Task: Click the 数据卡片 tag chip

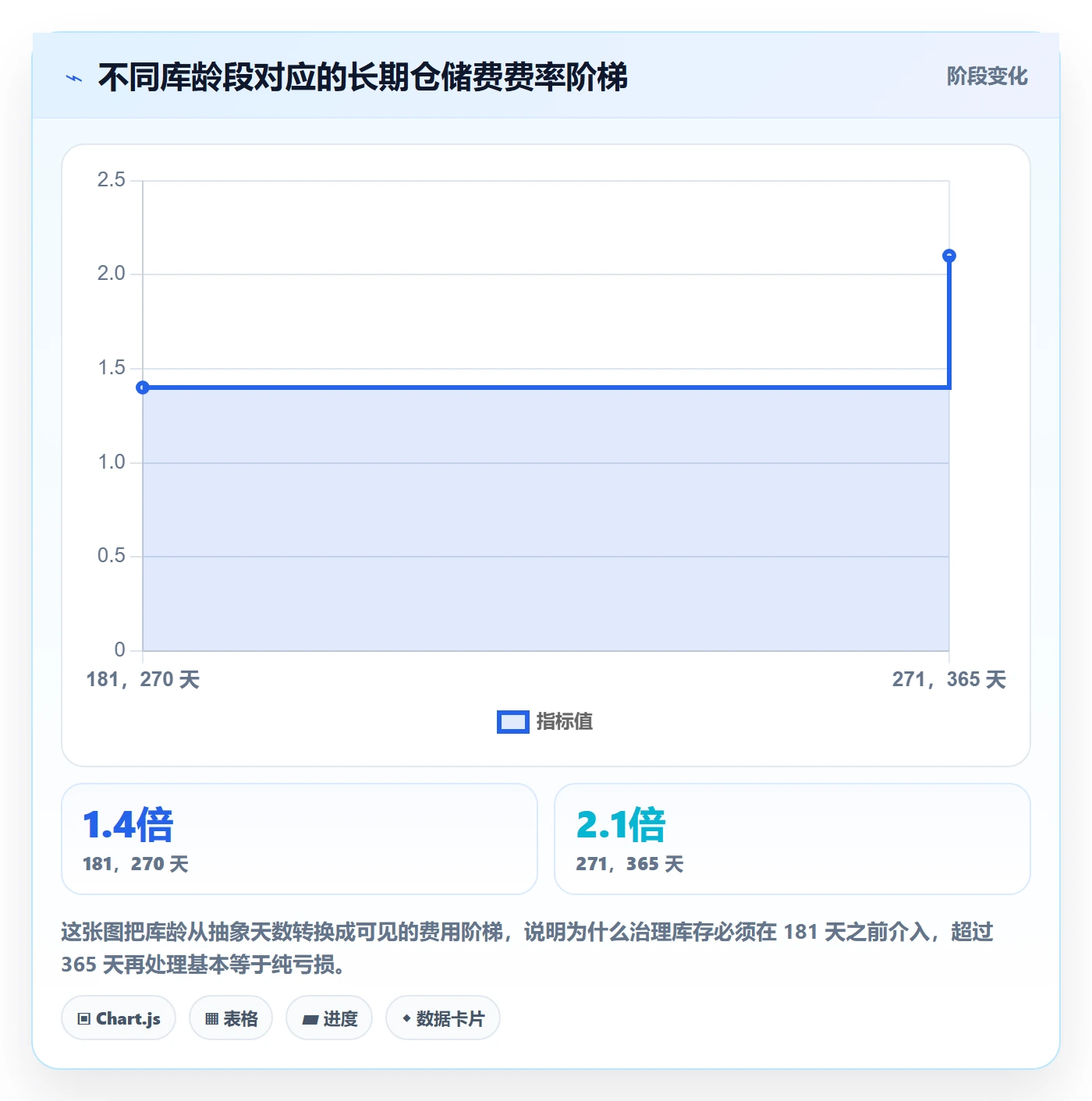Action: tap(443, 1018)
